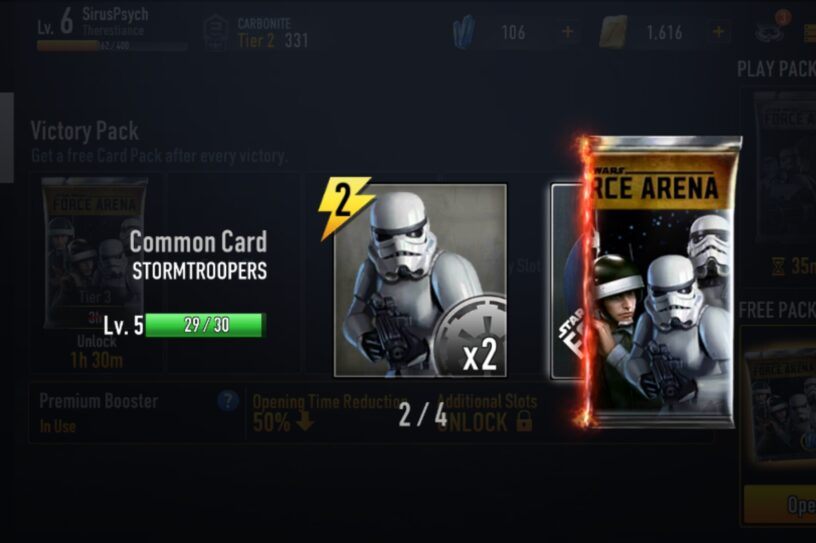Image resolution: width=816 pixels, height=543 pixels.
Task: Add credits with the plus next to 1,616
Action: (719, 32)
